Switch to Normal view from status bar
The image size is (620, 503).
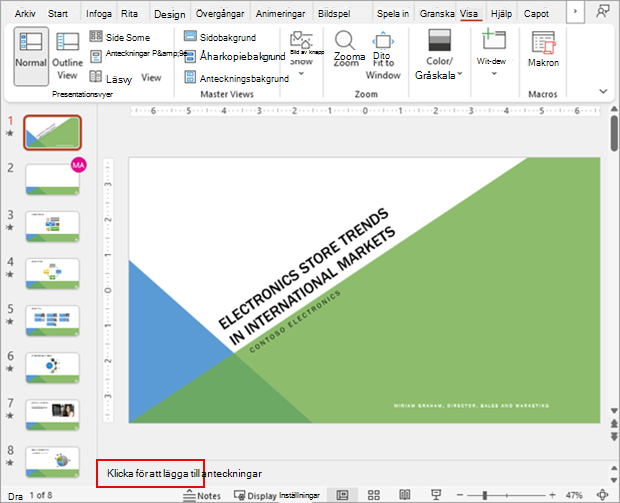click(x=342, y=495)
